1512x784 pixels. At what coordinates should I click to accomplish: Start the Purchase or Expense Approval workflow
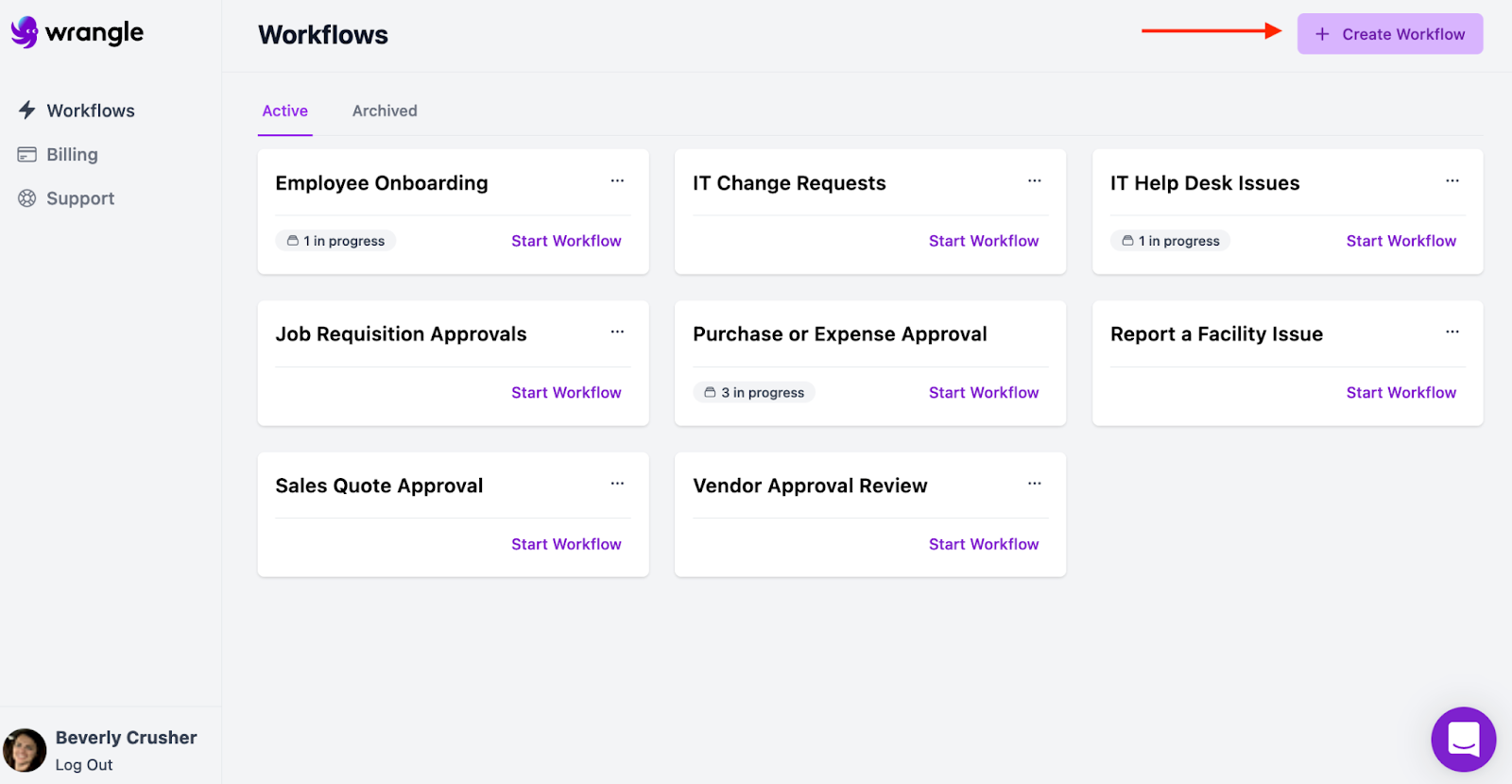click(x=983, y=392)
